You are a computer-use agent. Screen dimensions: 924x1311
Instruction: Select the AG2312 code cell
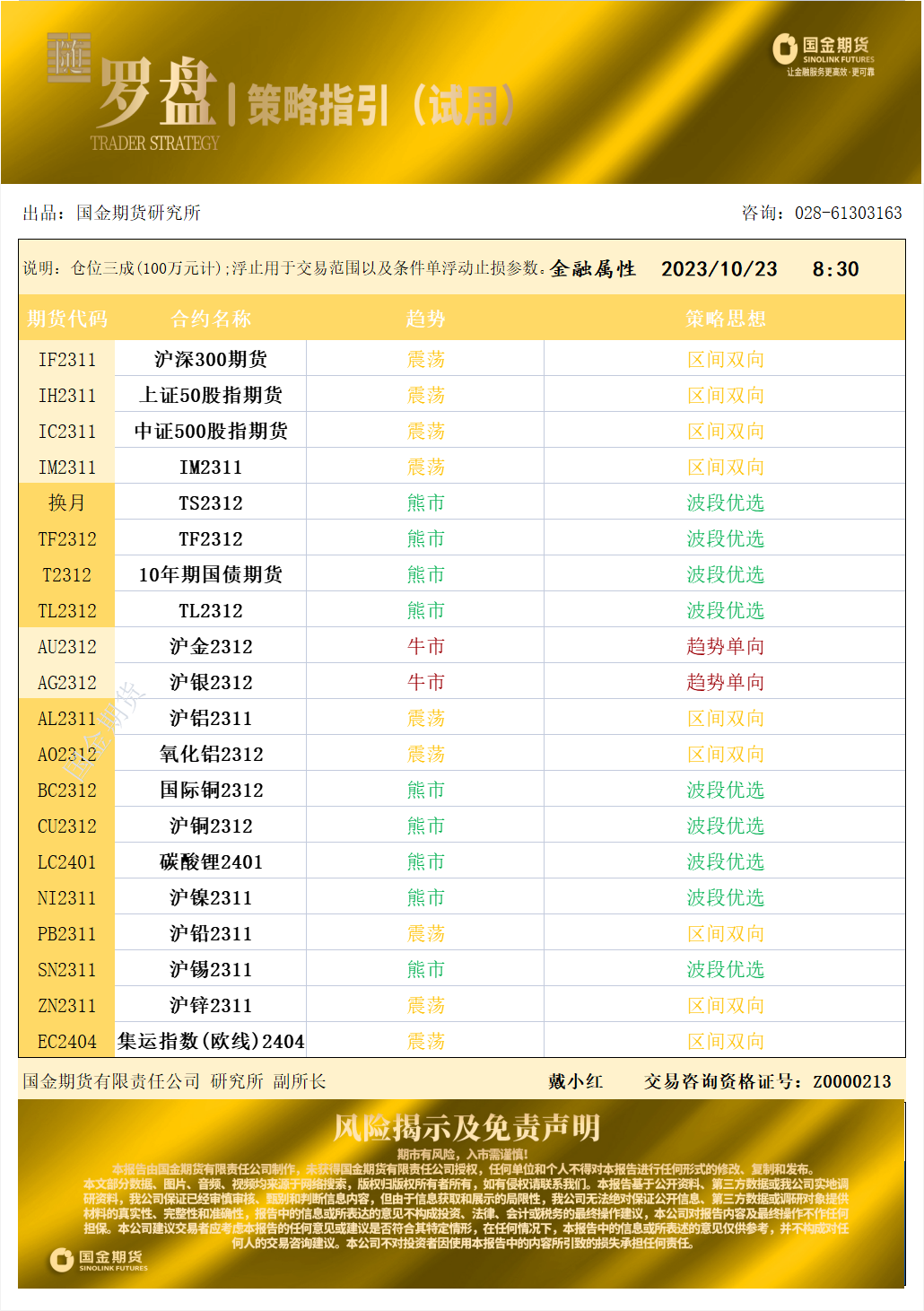[x=67, y=682]
